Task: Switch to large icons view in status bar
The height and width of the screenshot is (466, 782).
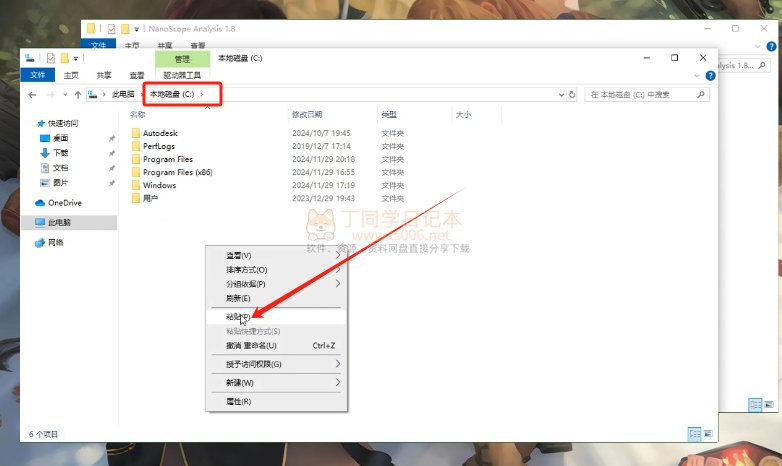Action: [708, 434]
